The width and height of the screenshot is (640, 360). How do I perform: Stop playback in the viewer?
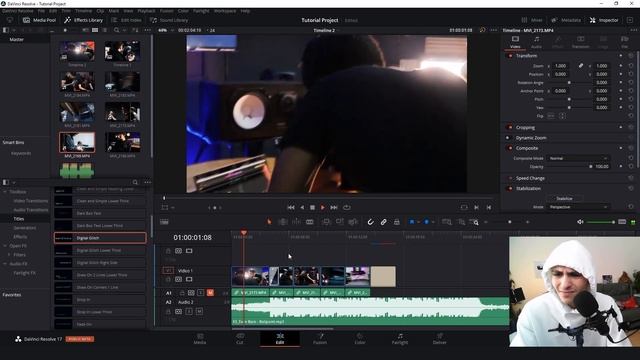312,207
